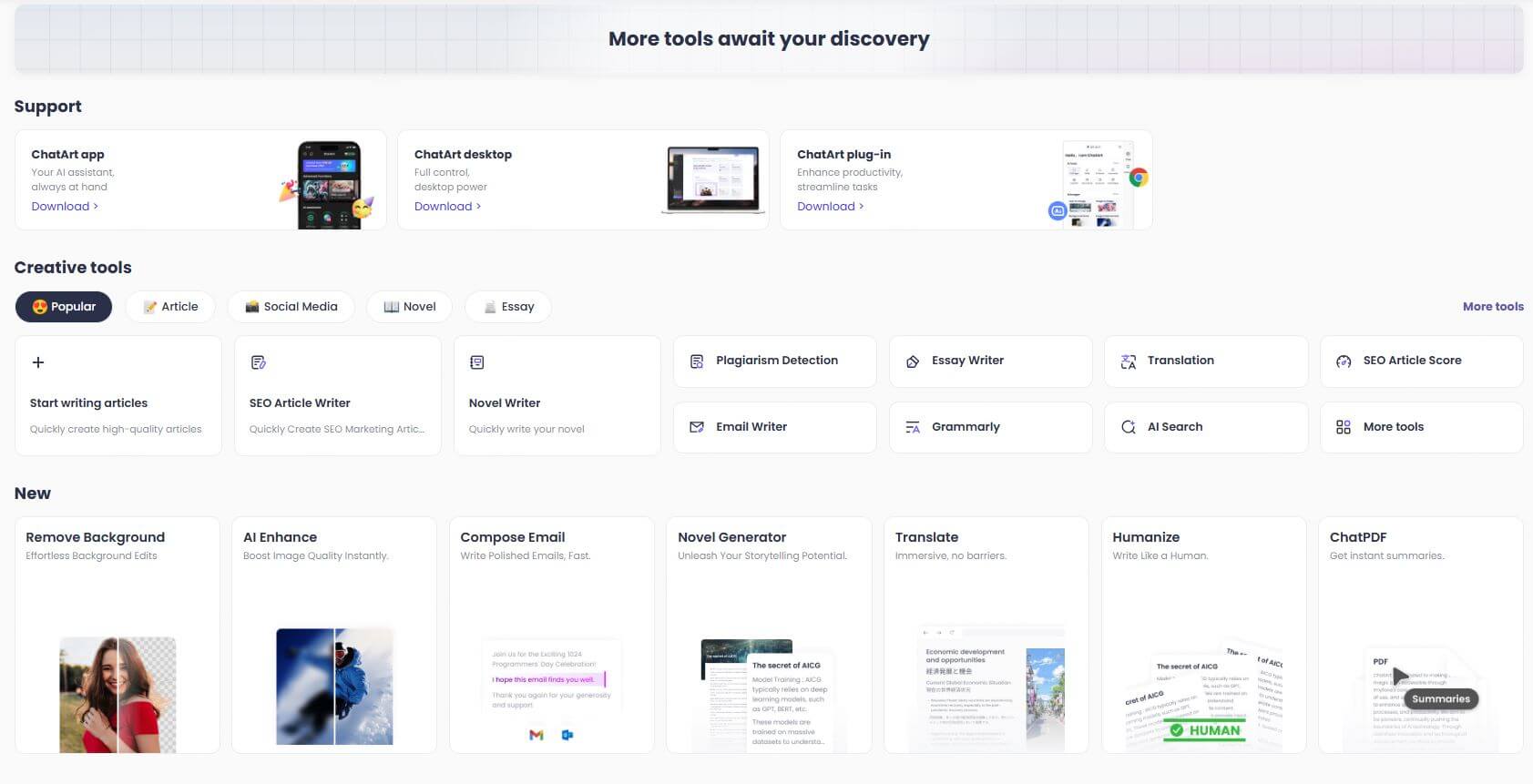This screenshot has width=1533, height=784.
Task: Click the SEO Article Score gauge icon
Action: (x=1344, y=361)
